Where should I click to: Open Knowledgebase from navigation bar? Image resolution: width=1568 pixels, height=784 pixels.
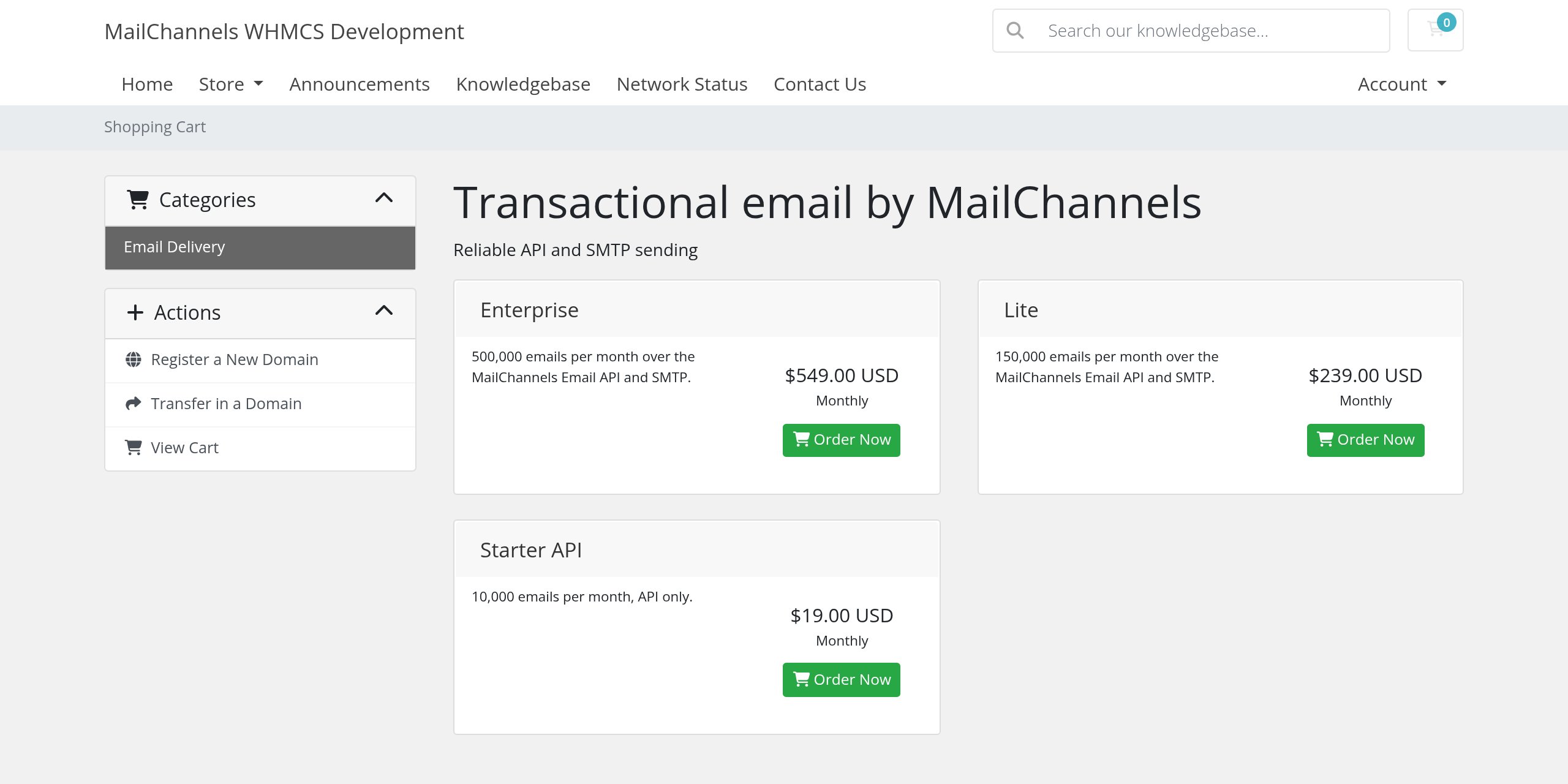[523, 84]
